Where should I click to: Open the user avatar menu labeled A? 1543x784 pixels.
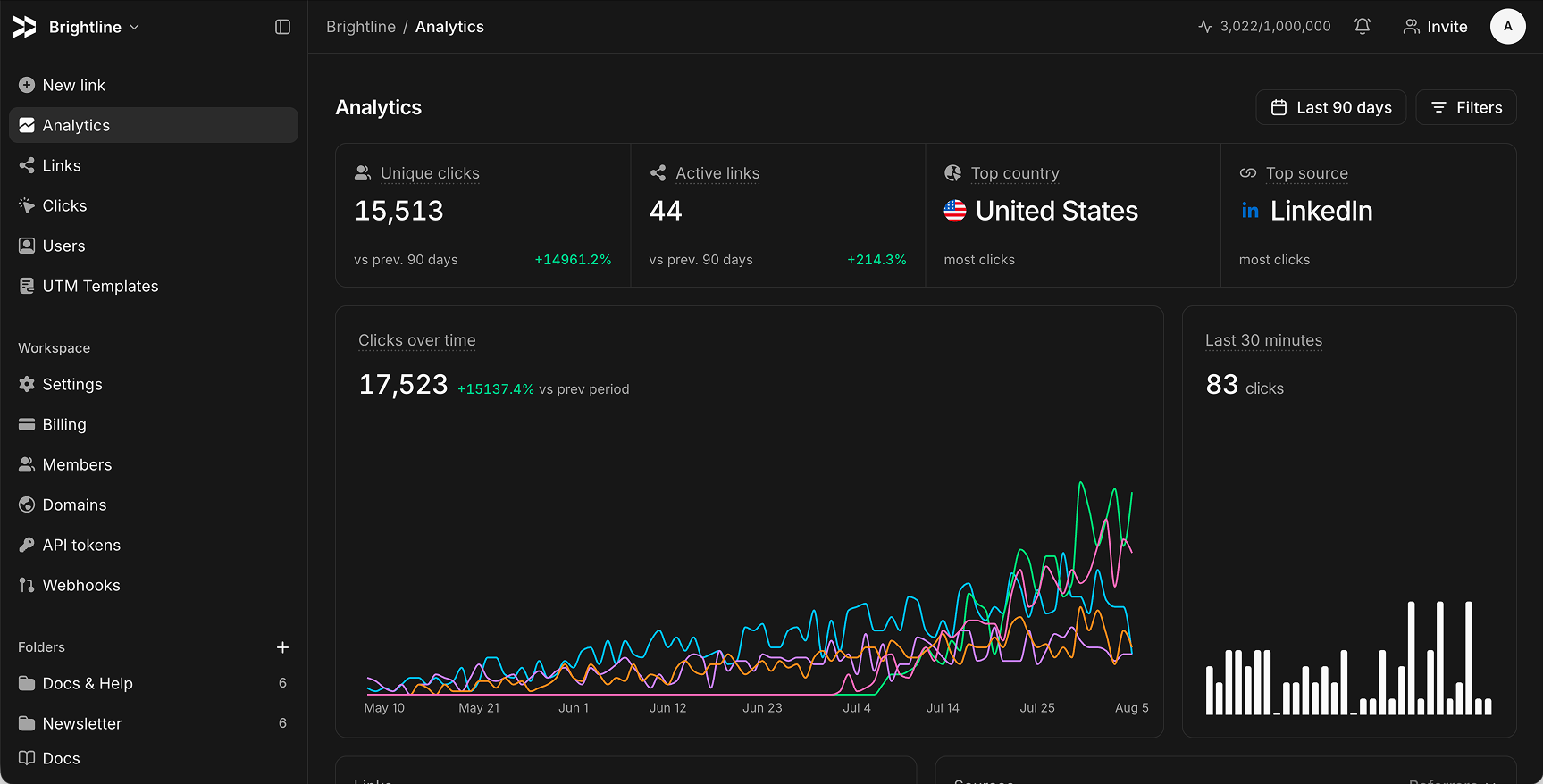point(1508,27)
